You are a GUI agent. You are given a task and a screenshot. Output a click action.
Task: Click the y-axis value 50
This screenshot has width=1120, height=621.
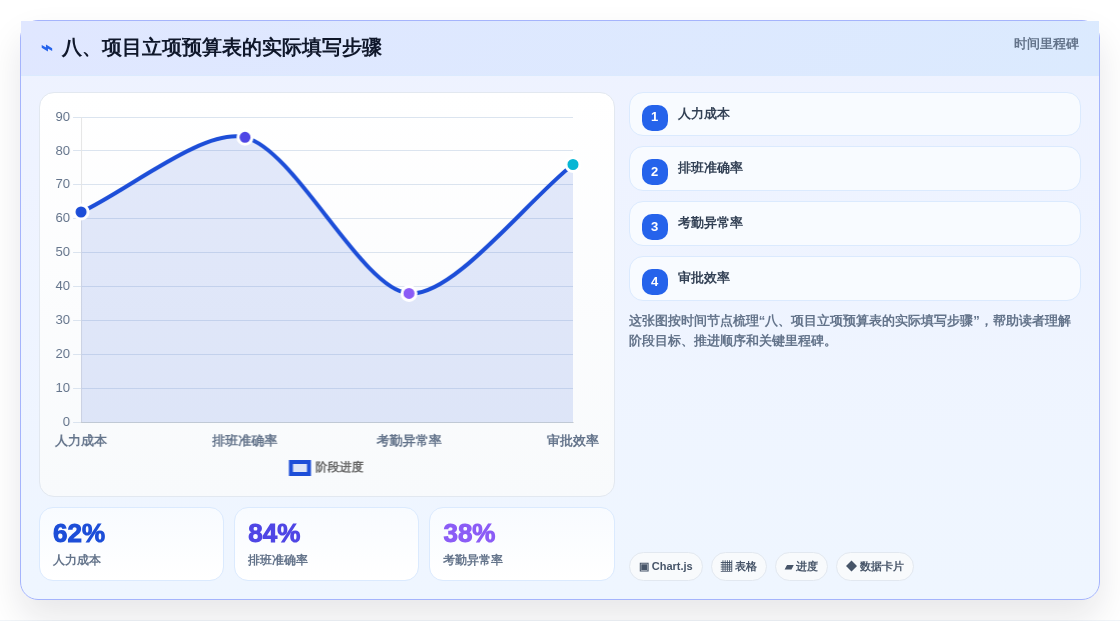[63, 252]
